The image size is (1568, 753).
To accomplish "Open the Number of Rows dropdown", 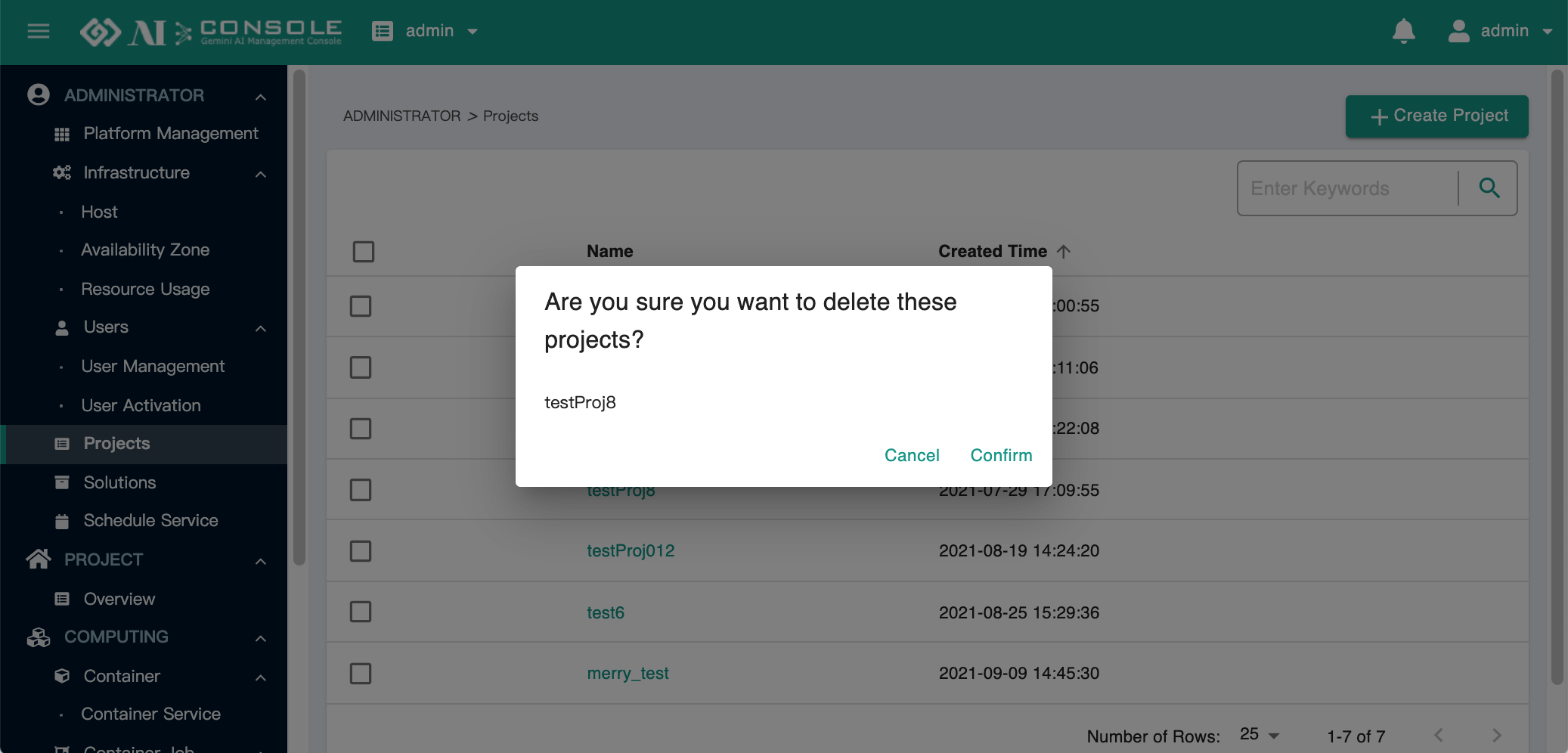I will (x=1259, y=735).
